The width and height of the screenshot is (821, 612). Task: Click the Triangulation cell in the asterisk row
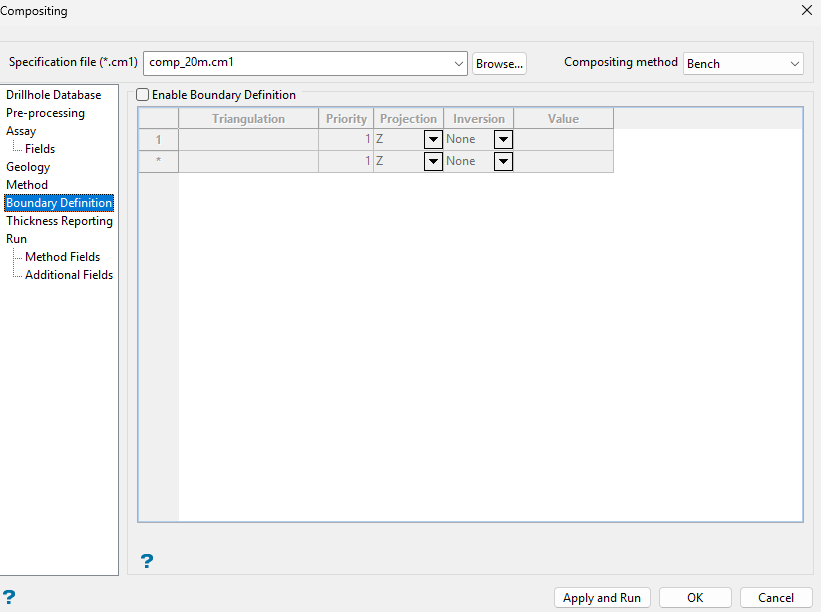click(248, 161)
